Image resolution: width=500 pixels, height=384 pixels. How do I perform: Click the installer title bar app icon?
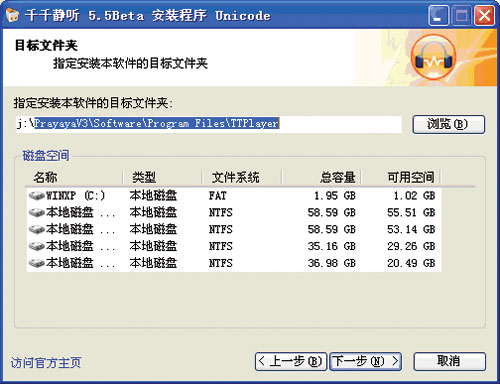click(x=12, y=15)
